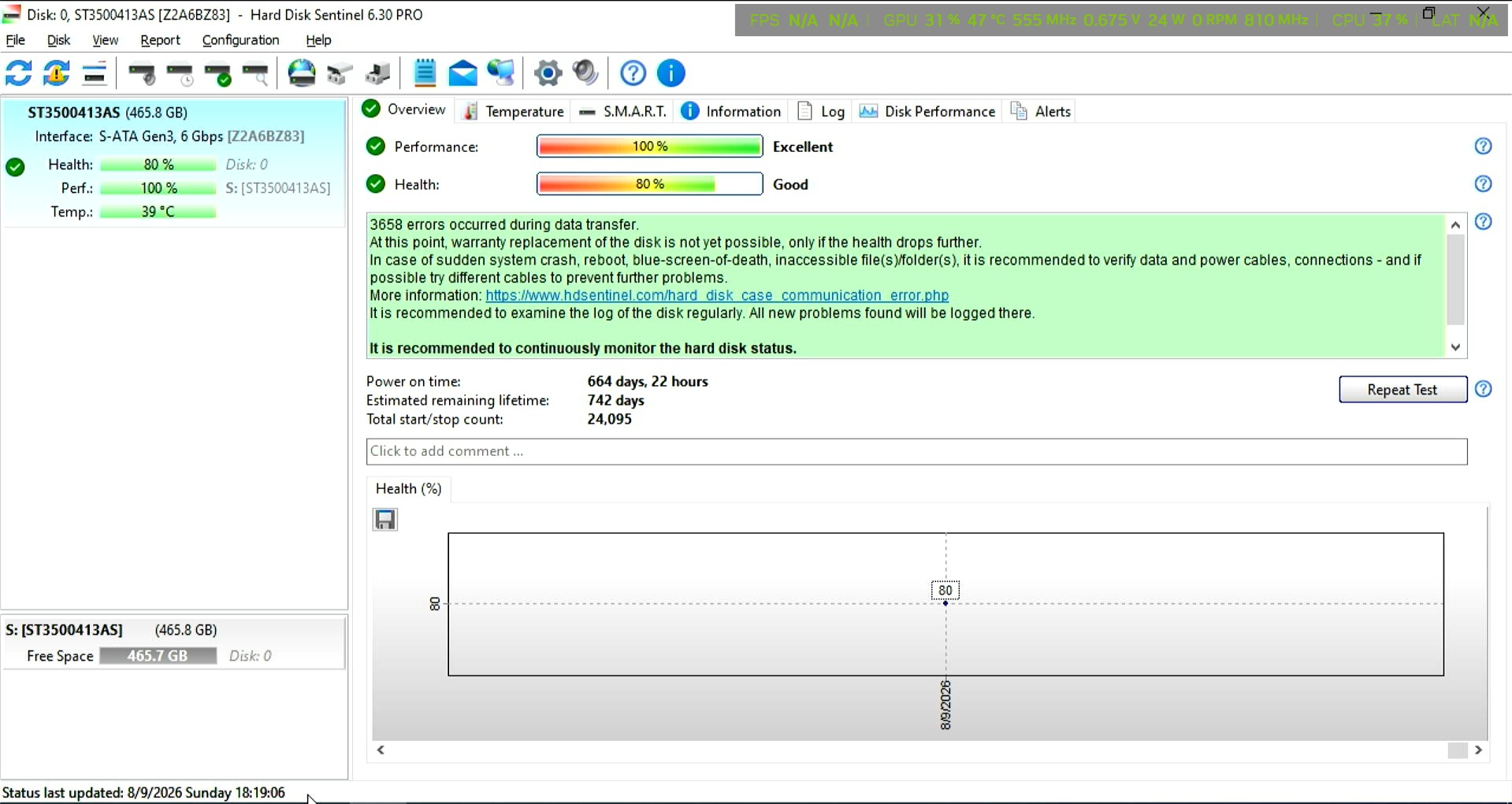Image resolution: width=1512 pixels, height=804 pixels.
Task: Click the question mark help toolbar icon
Action: coord(633,73)
